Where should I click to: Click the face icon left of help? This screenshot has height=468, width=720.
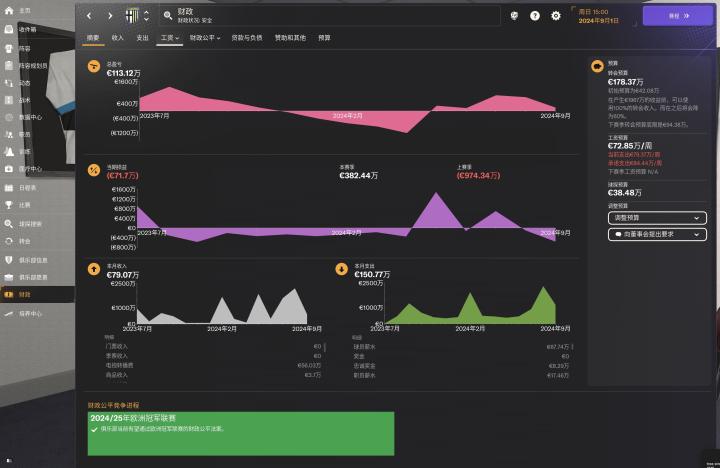tap(514, 16)
